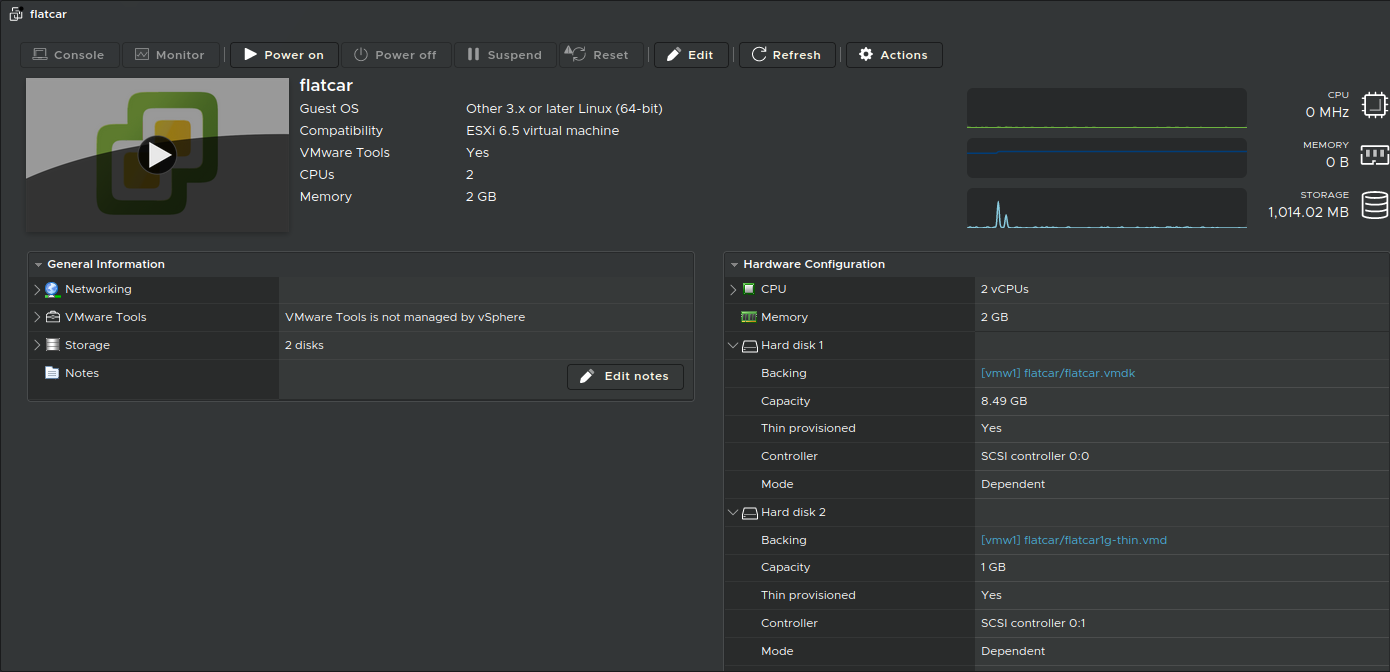The width and height of the screenshot is (1390, 672).
Task: Open the VM Console
Action: 69,55
